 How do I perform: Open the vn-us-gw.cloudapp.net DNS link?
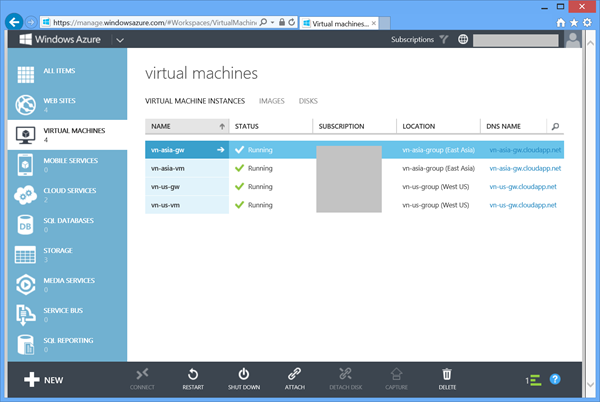[524, 186]
